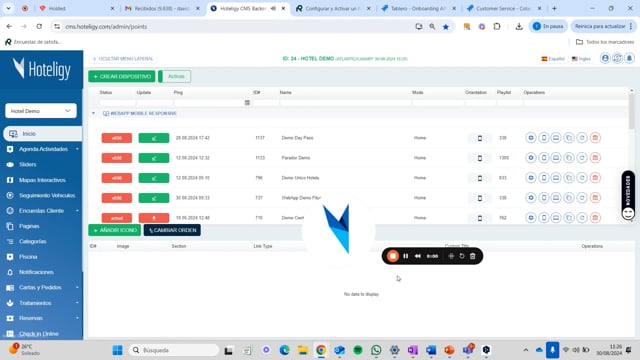Reload the page
640x360 pixels.
point(39,27)
